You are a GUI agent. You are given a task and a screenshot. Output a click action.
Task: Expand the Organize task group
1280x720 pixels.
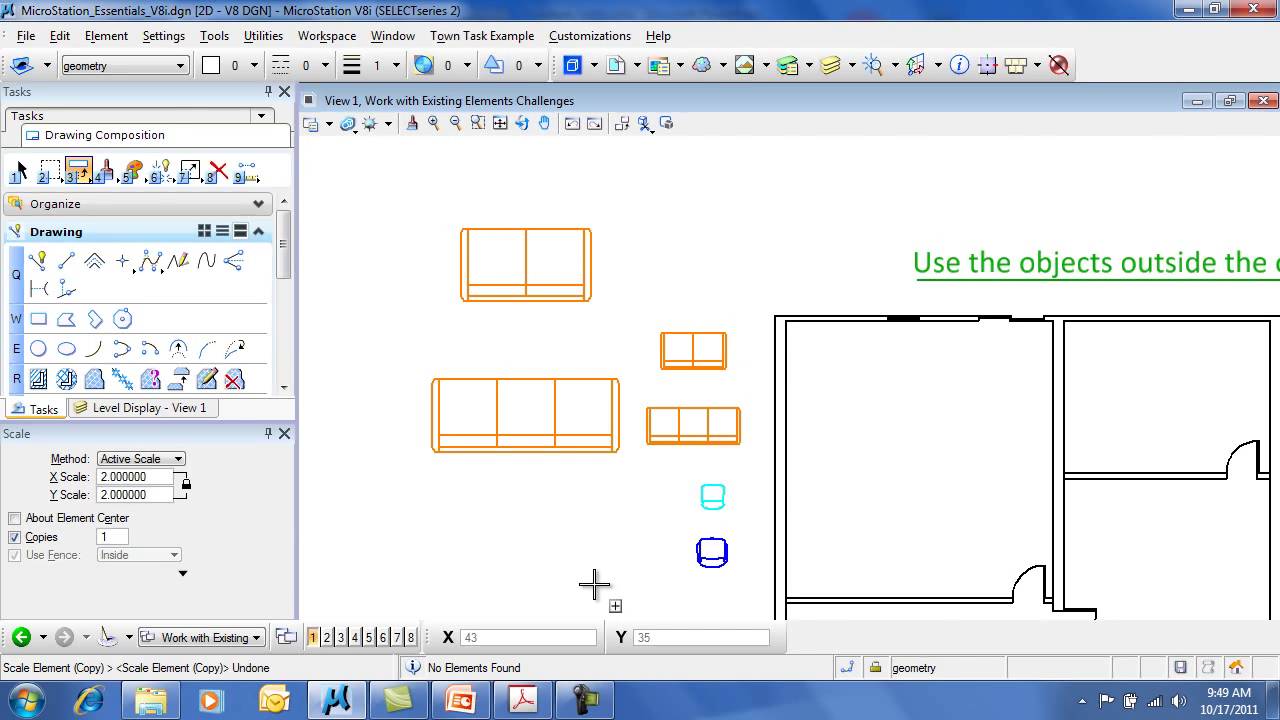258,203
